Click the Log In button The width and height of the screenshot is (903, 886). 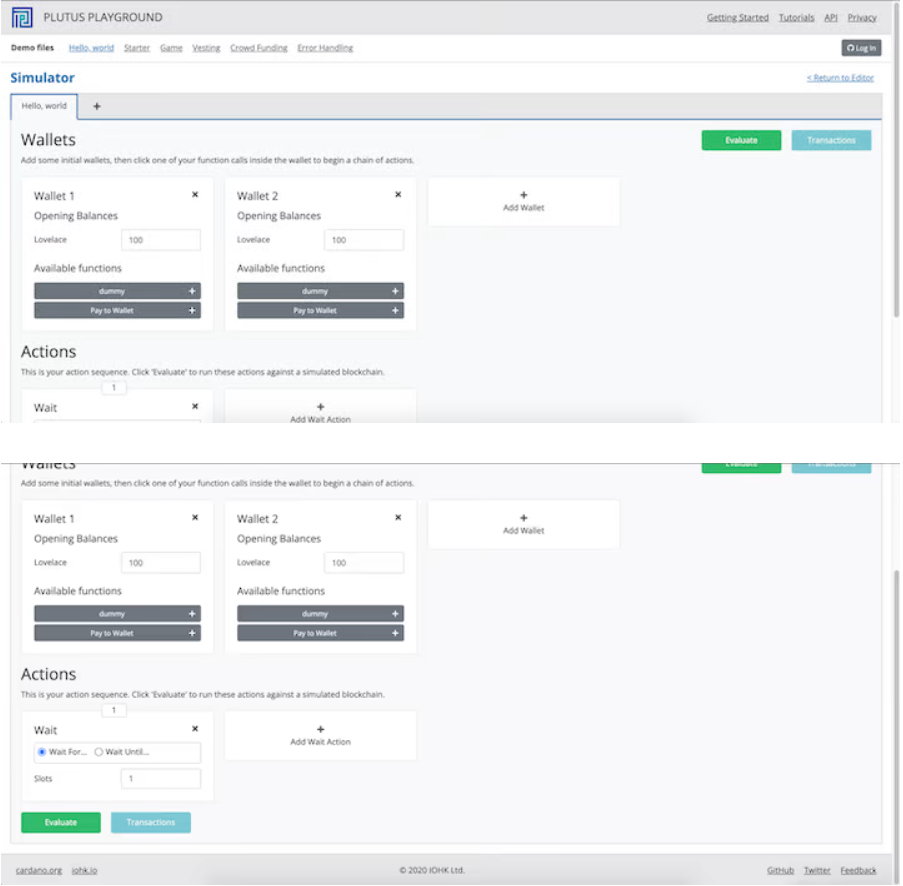pyautogui.click(x=860, y=47)
